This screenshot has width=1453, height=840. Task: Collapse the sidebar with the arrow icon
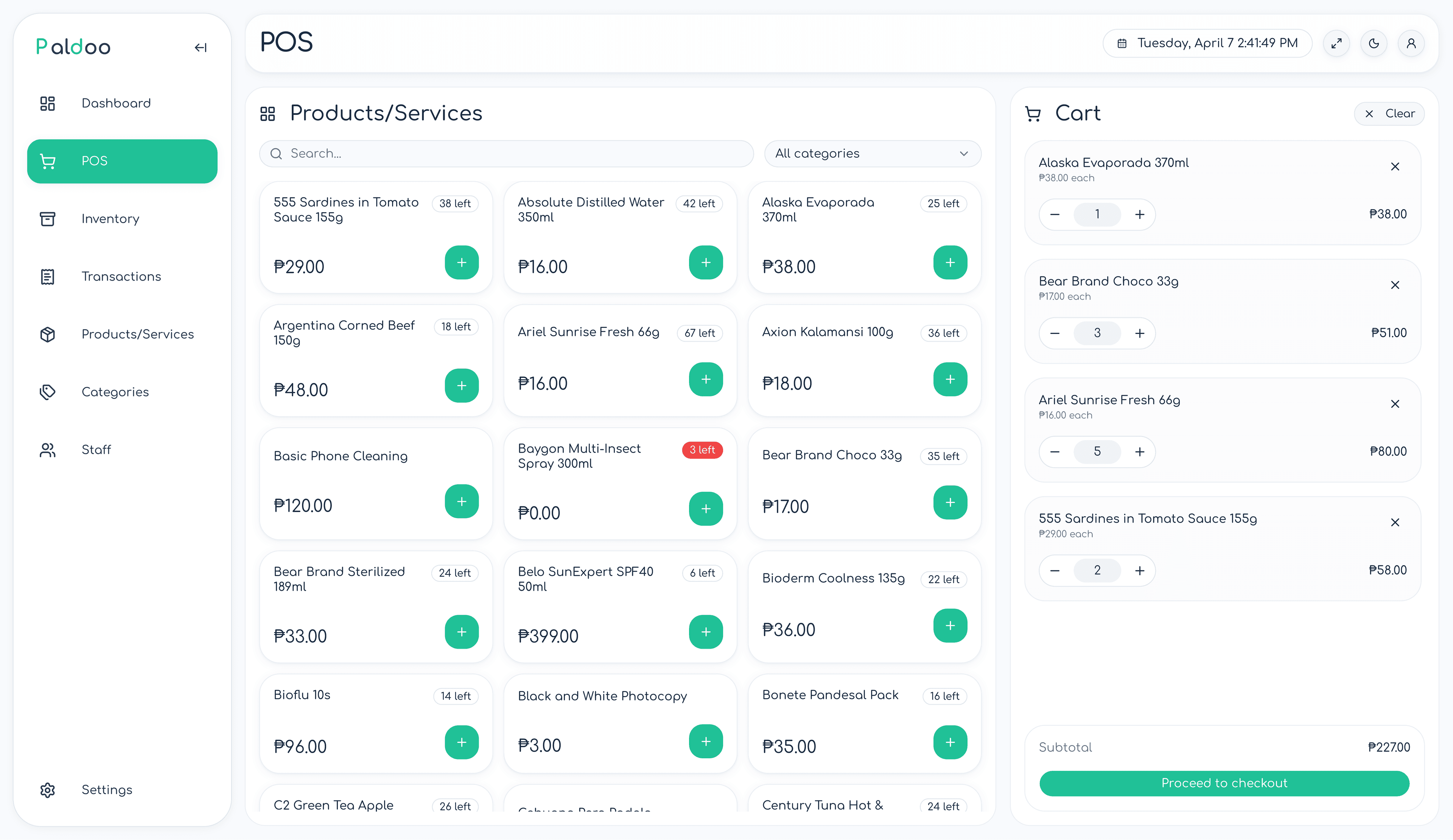point(200,47)
